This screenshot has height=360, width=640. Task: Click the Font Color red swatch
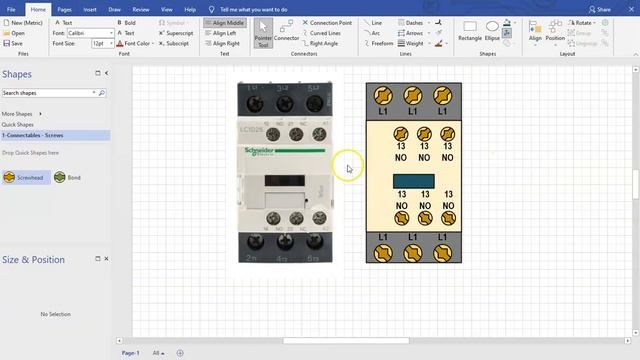(x=120, y=43)
